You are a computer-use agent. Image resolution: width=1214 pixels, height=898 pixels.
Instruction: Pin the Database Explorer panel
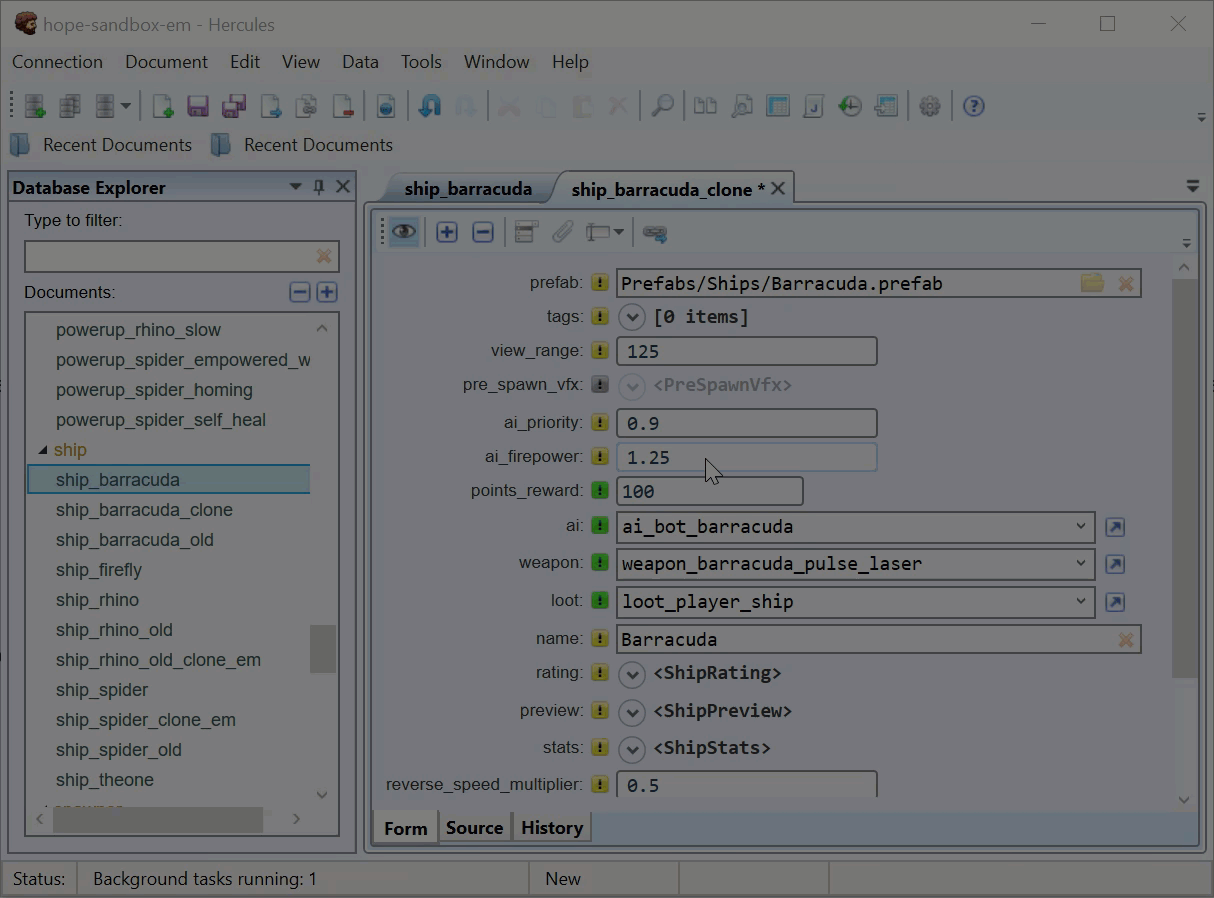(319, 187)
